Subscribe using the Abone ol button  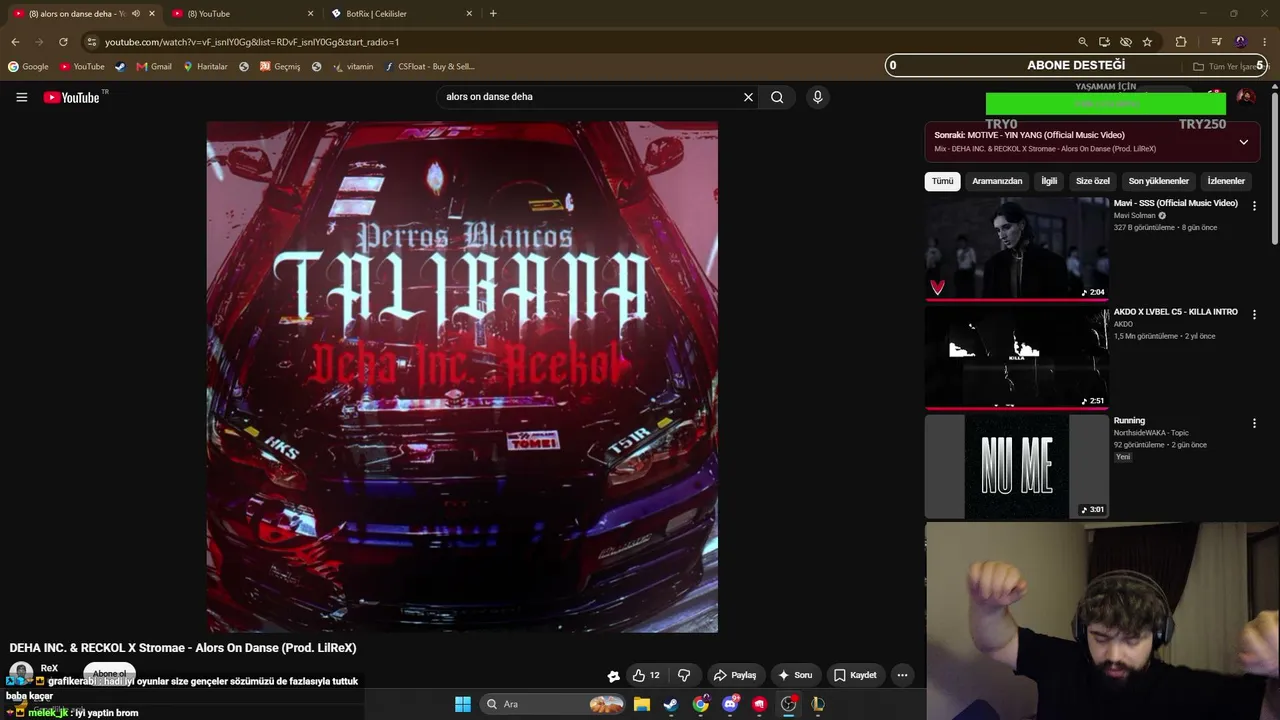pos(110,673)
